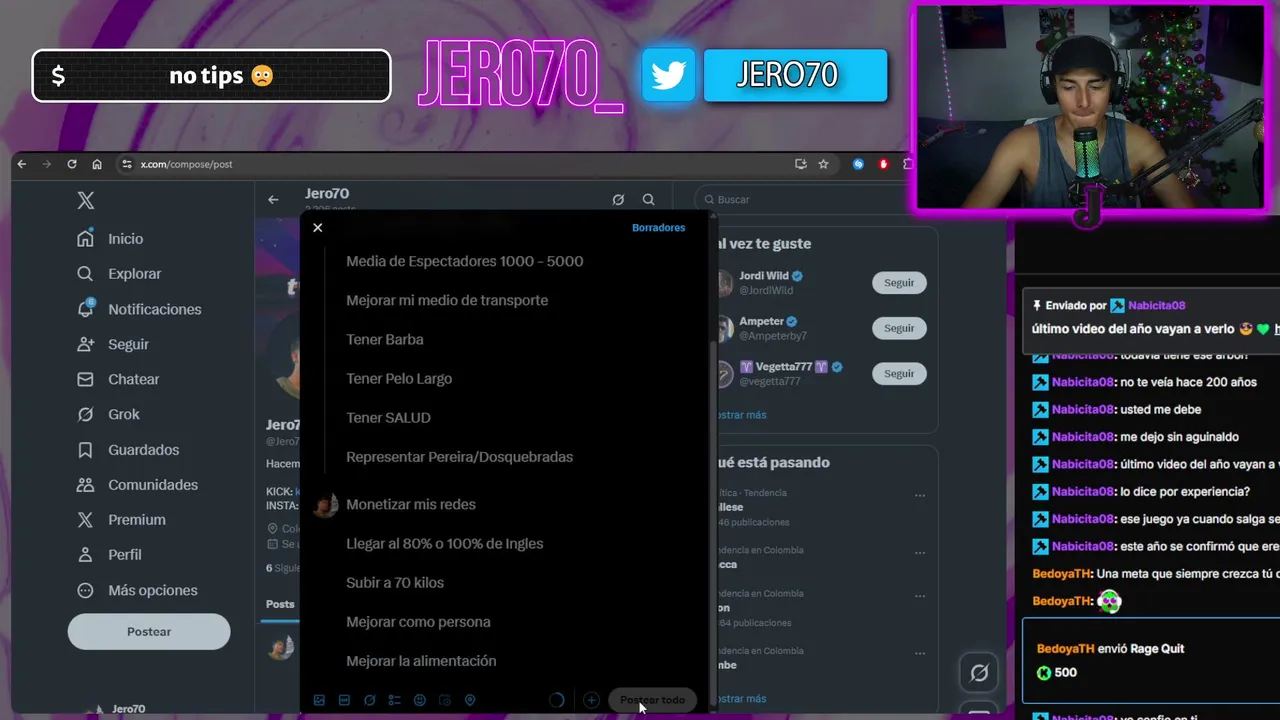Open Más opciones menu

tap(138, 590)
